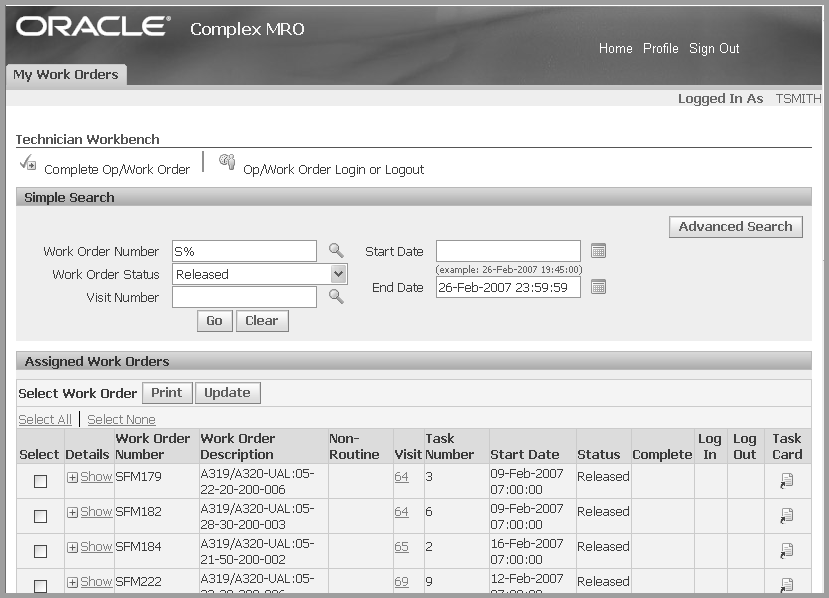Open visit 65 link
829x598 pixels.
tap(401, 546)
